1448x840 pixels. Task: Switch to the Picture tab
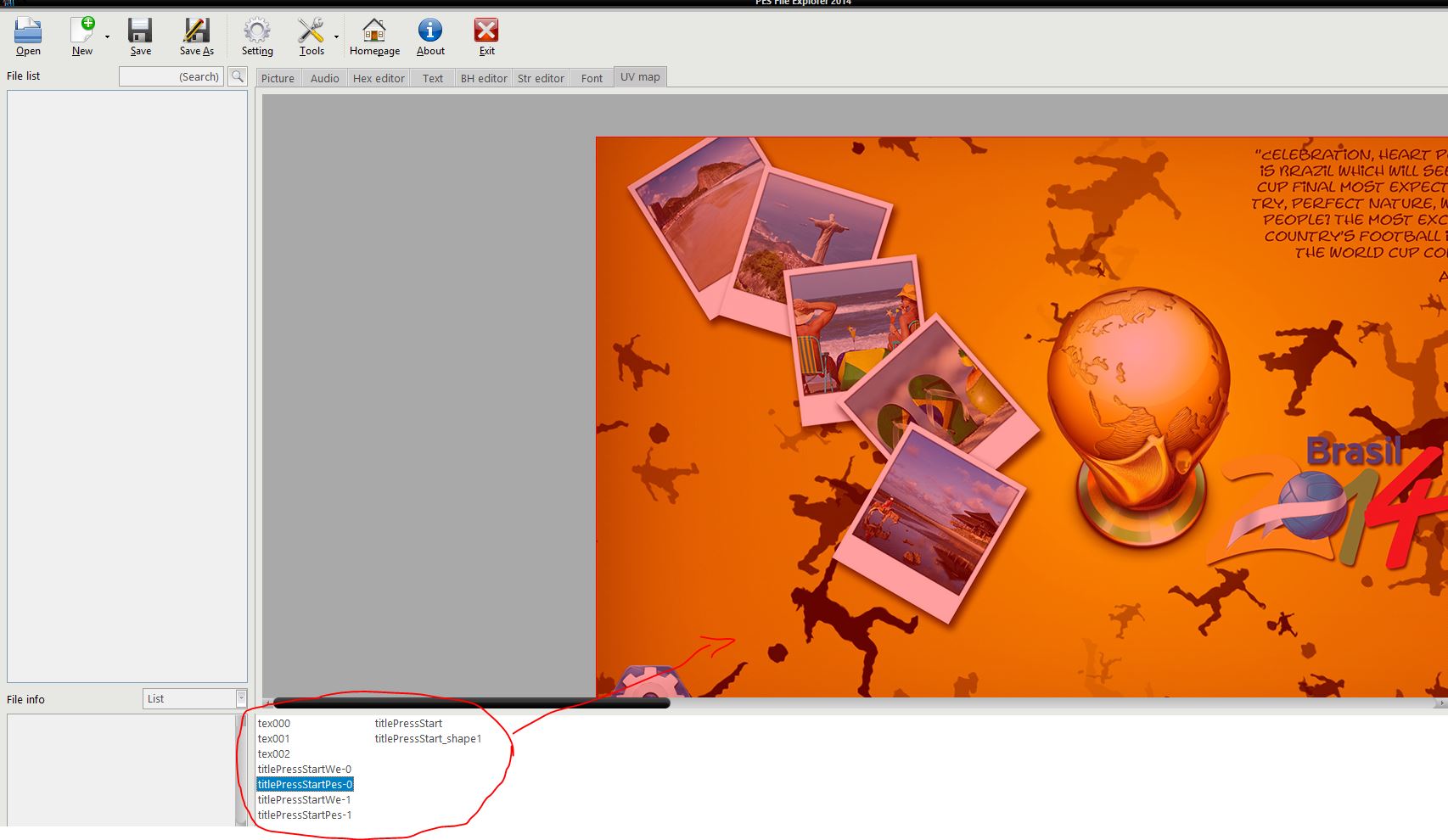coord(278,78)
